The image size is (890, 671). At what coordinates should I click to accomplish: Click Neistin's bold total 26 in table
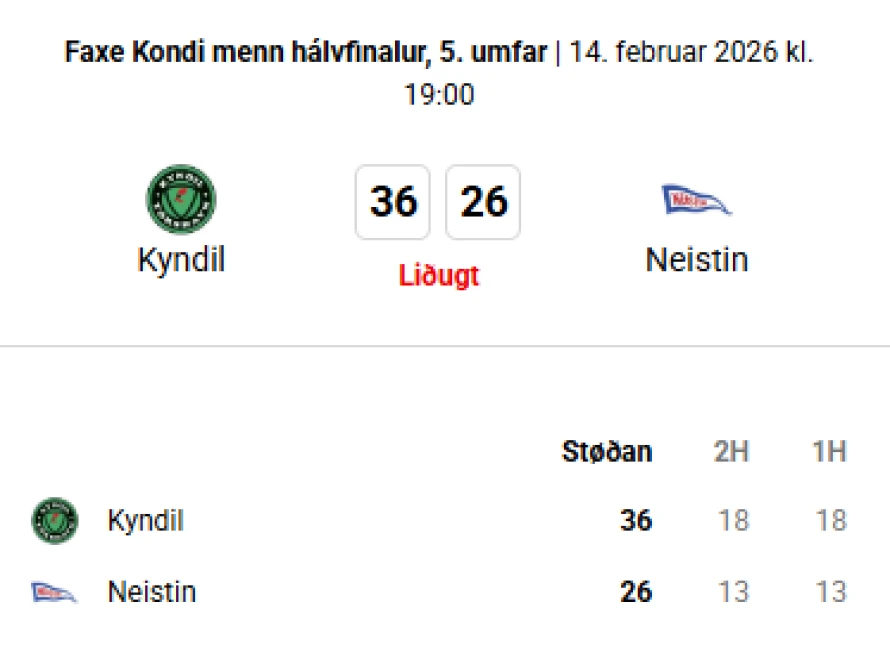point(635,592)
